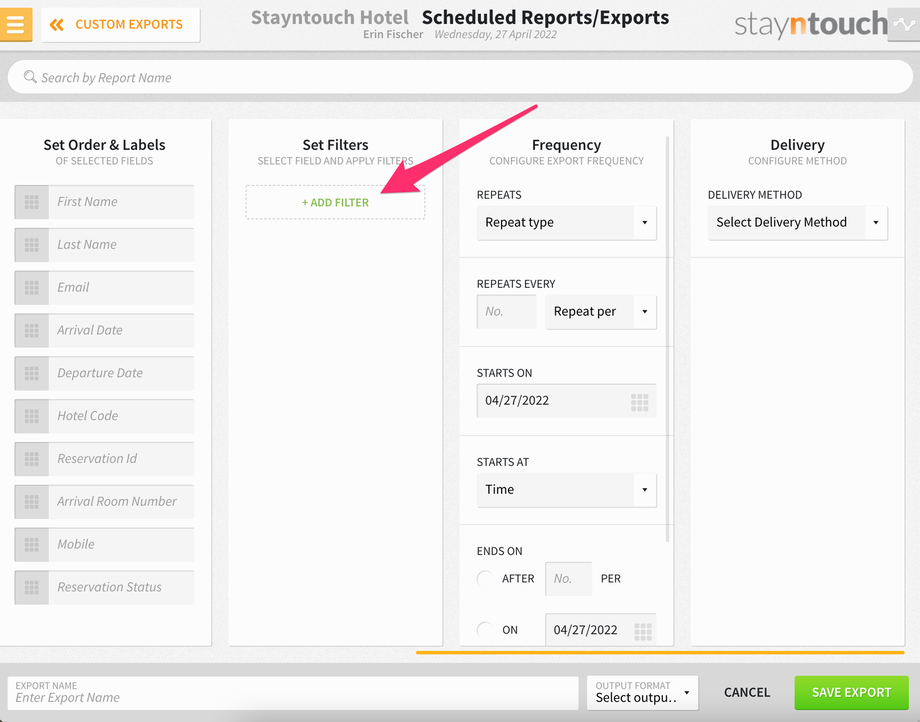Grab the drag handle for First Name
Image resolution: width=920 pixels, height=722 pixels.
pos(32,202)
